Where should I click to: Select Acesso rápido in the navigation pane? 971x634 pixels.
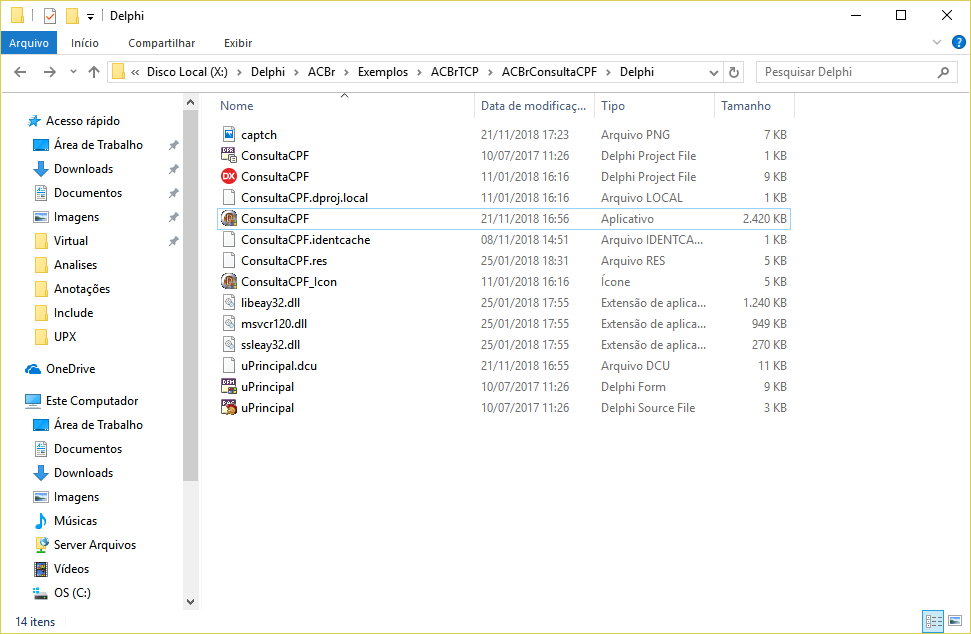point(83,121)
